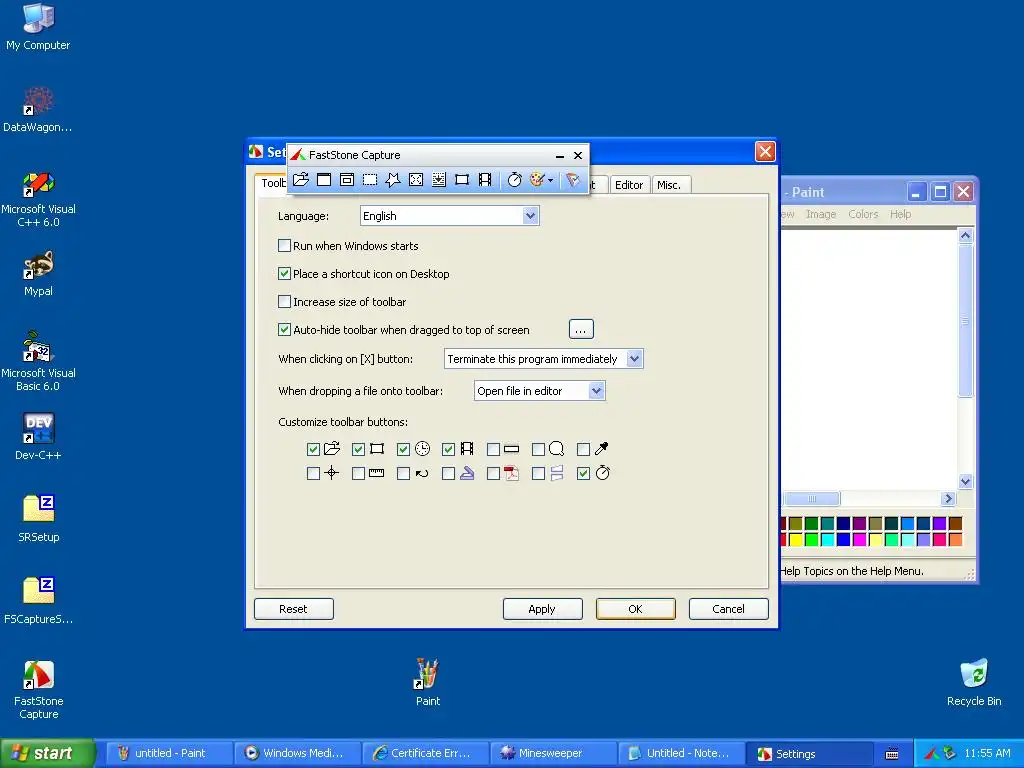The width and height of the screenshot is (1024, 768).
Task: Click Paint vertical scrollbar down arrow
Action: pyautogui.click(x=965, y=481)
